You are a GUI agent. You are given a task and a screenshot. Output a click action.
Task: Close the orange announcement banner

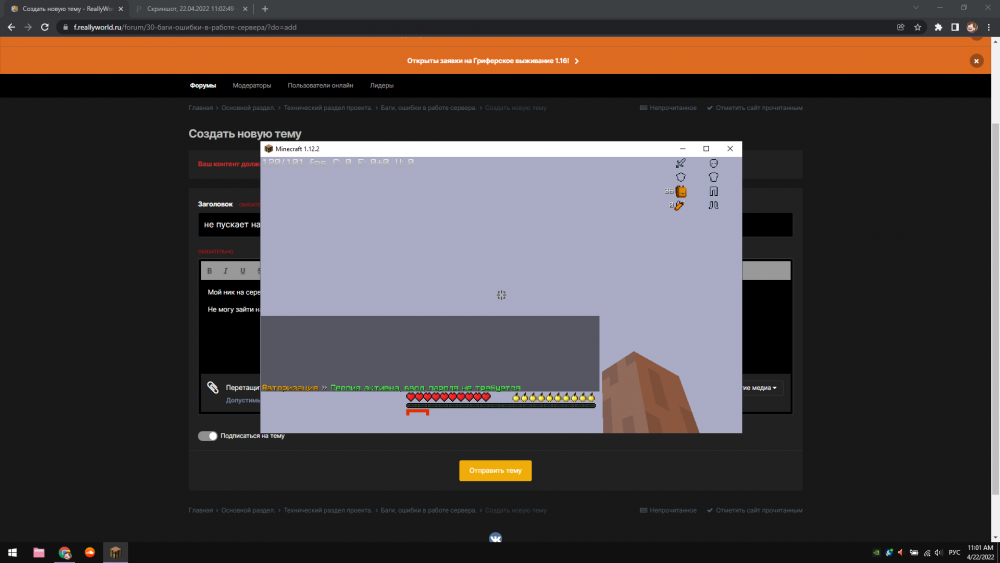tap(976, 61)
